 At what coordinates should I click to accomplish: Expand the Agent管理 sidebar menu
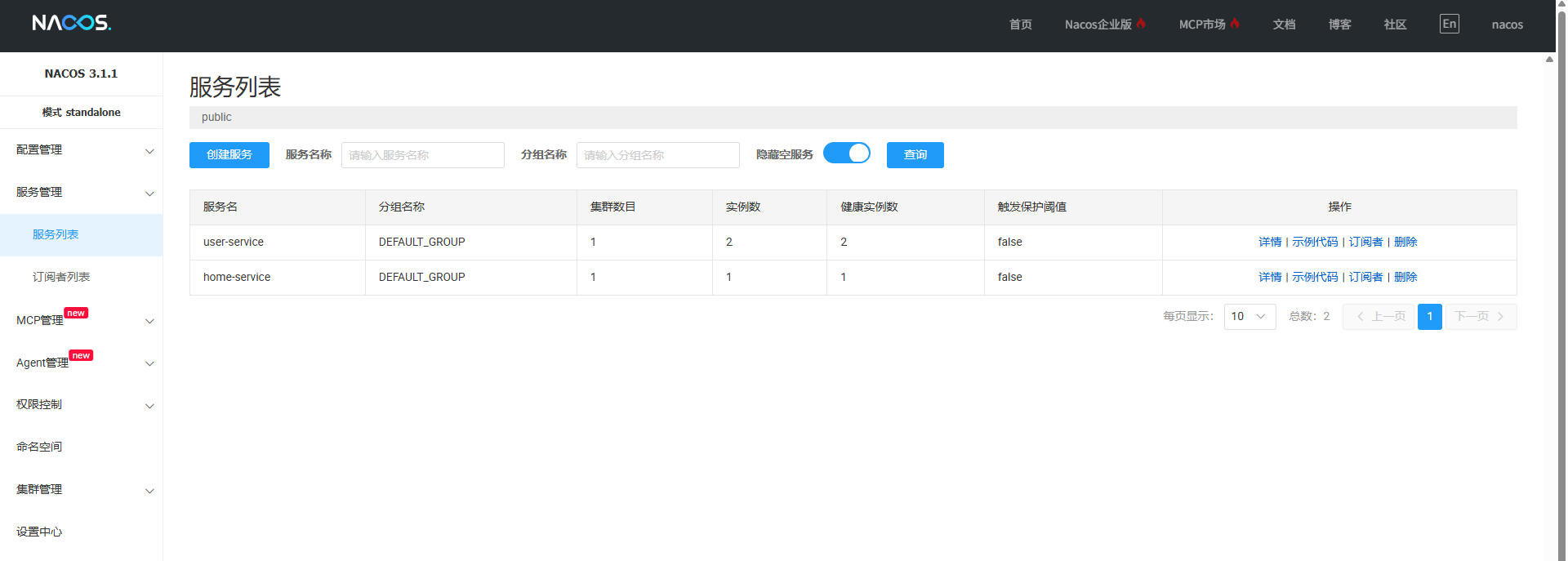(x=81, y=363)
